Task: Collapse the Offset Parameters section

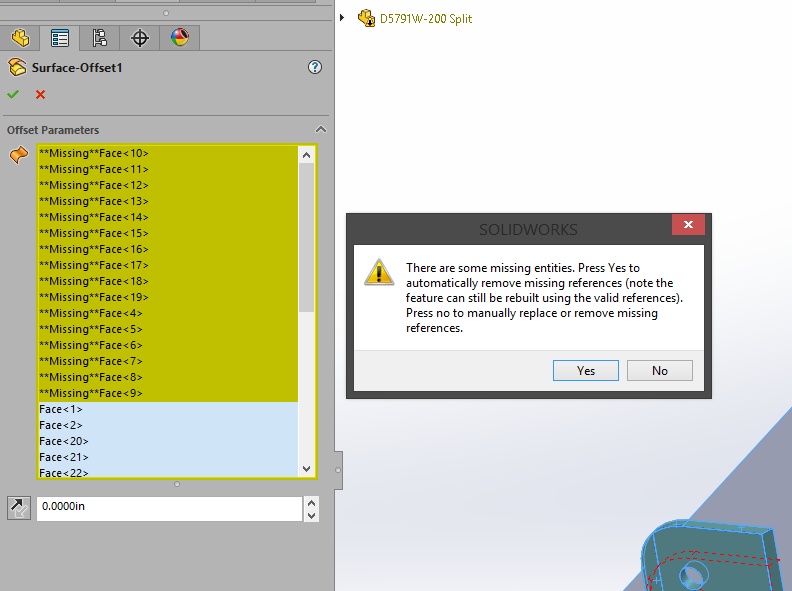Action: (320, 130)
